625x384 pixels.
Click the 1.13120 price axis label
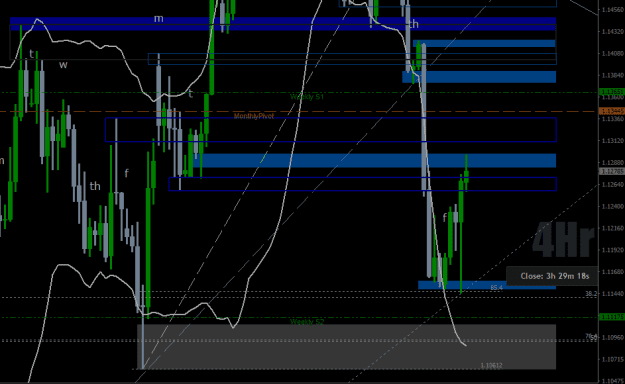point(613,141)
